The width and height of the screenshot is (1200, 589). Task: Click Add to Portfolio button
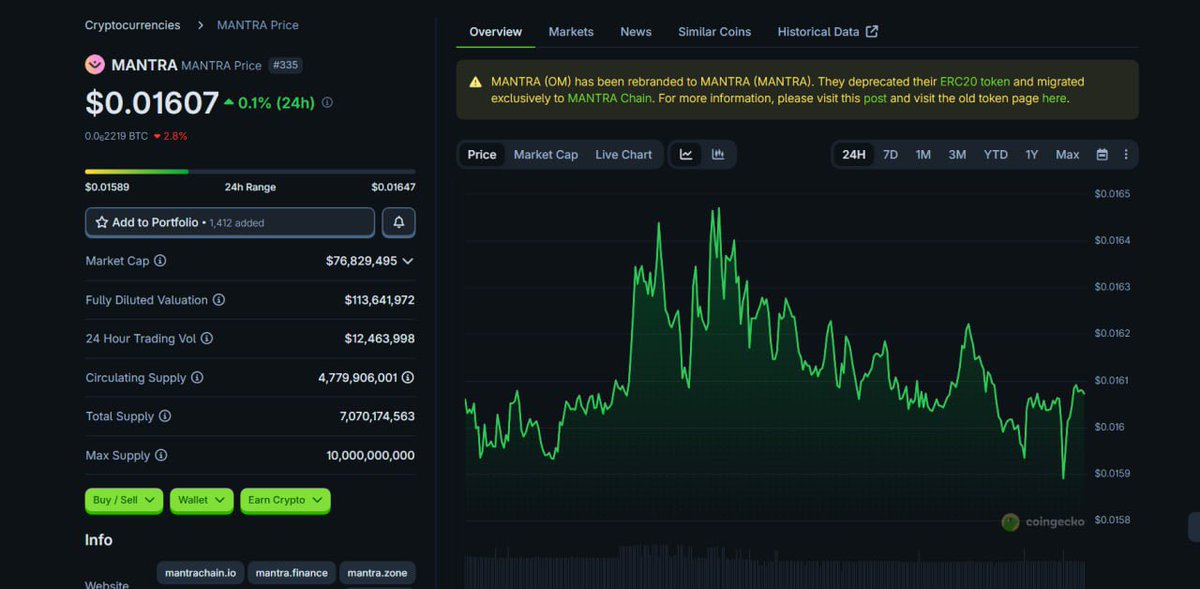click(230, 222)
